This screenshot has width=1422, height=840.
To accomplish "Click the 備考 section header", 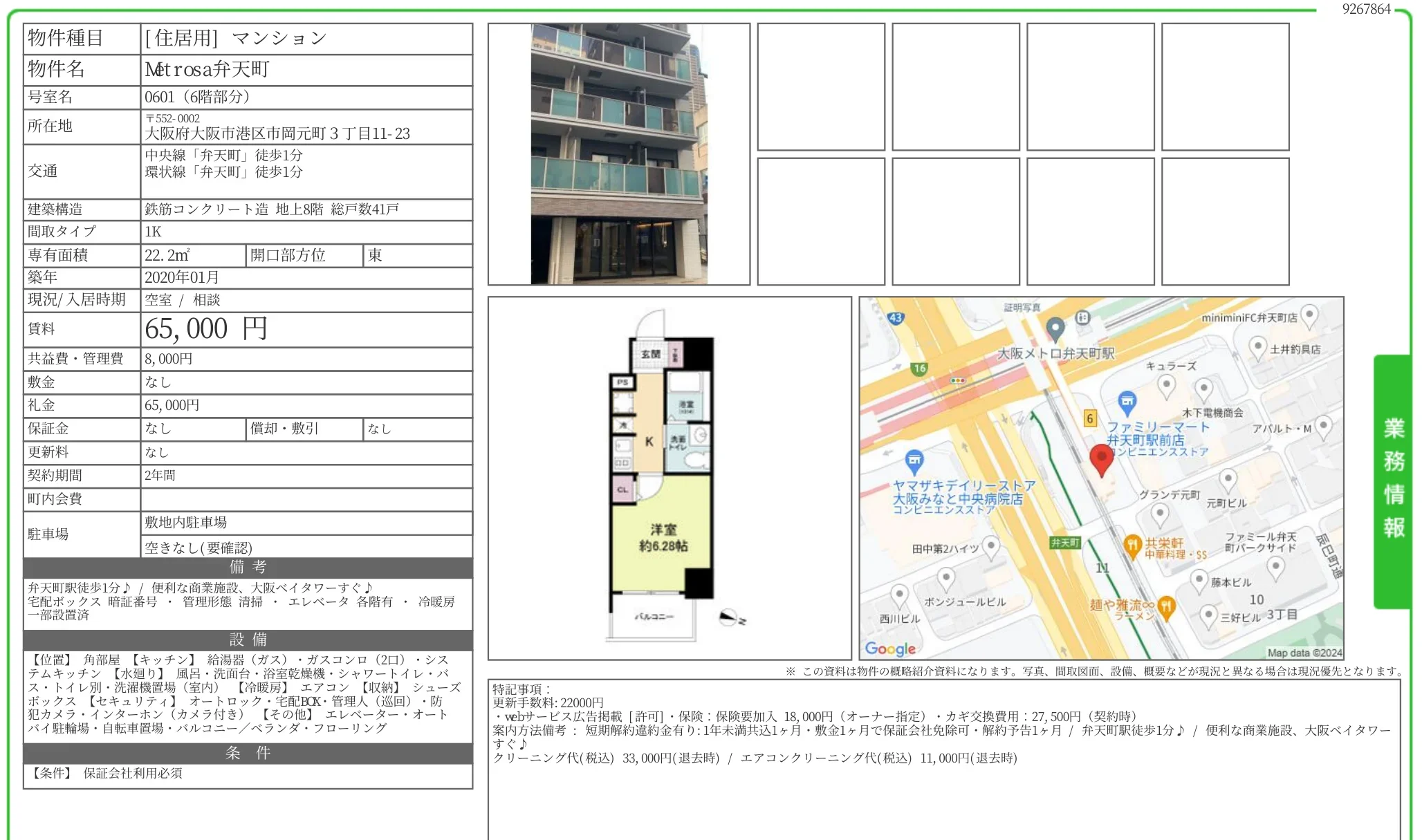I will pos(248,567).
